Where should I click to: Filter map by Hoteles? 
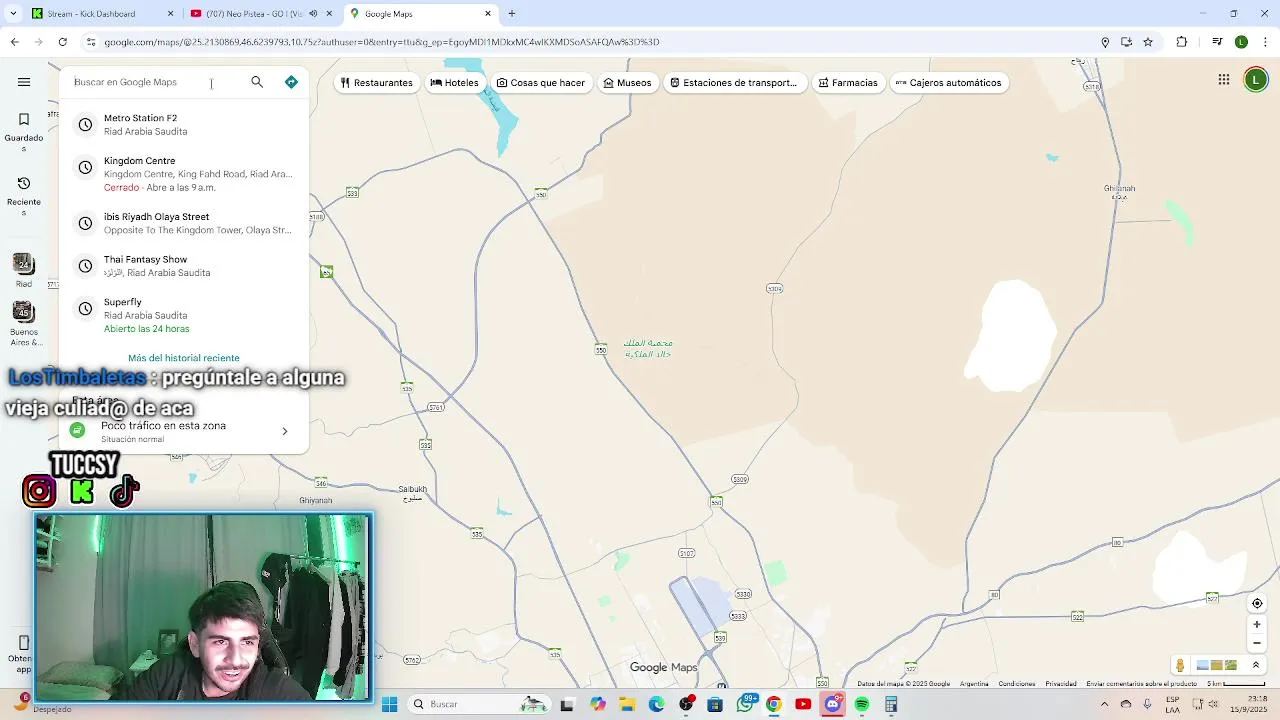[x=454, y=83]
